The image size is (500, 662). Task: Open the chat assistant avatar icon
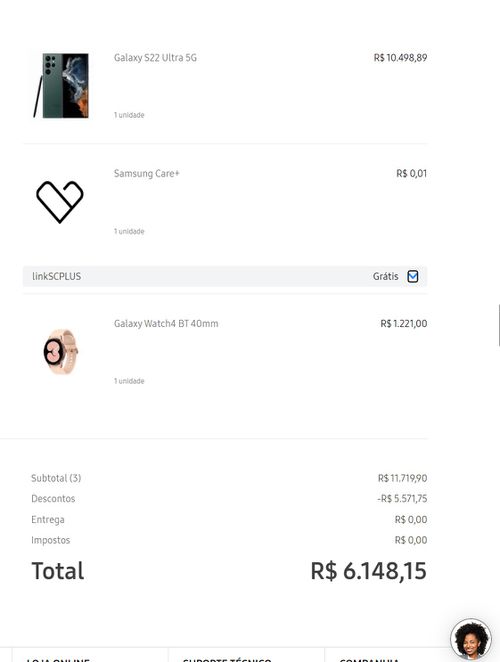[470, 639]
